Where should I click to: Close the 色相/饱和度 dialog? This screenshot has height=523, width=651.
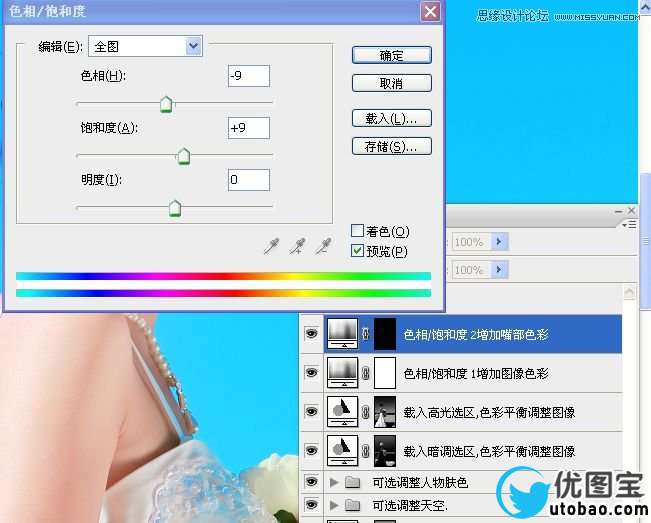pos(431,11)
